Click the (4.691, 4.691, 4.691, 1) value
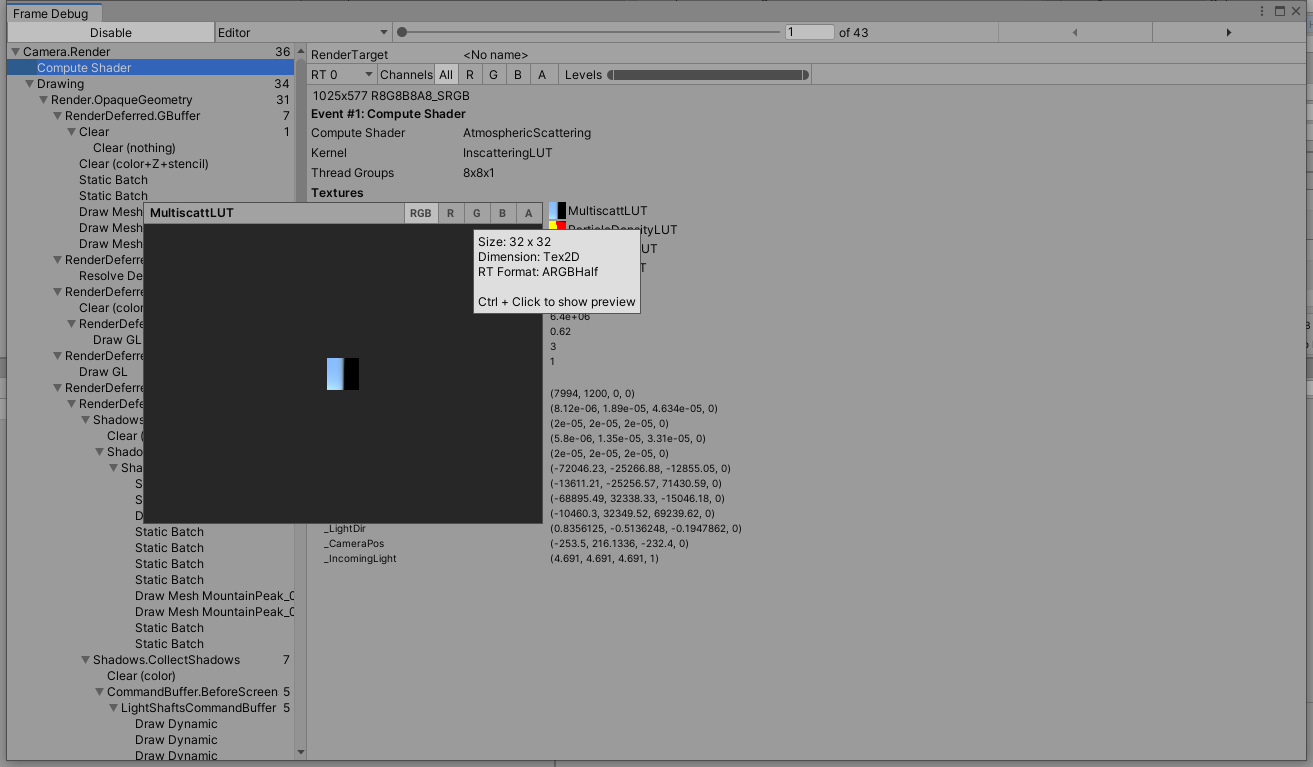 604,559
